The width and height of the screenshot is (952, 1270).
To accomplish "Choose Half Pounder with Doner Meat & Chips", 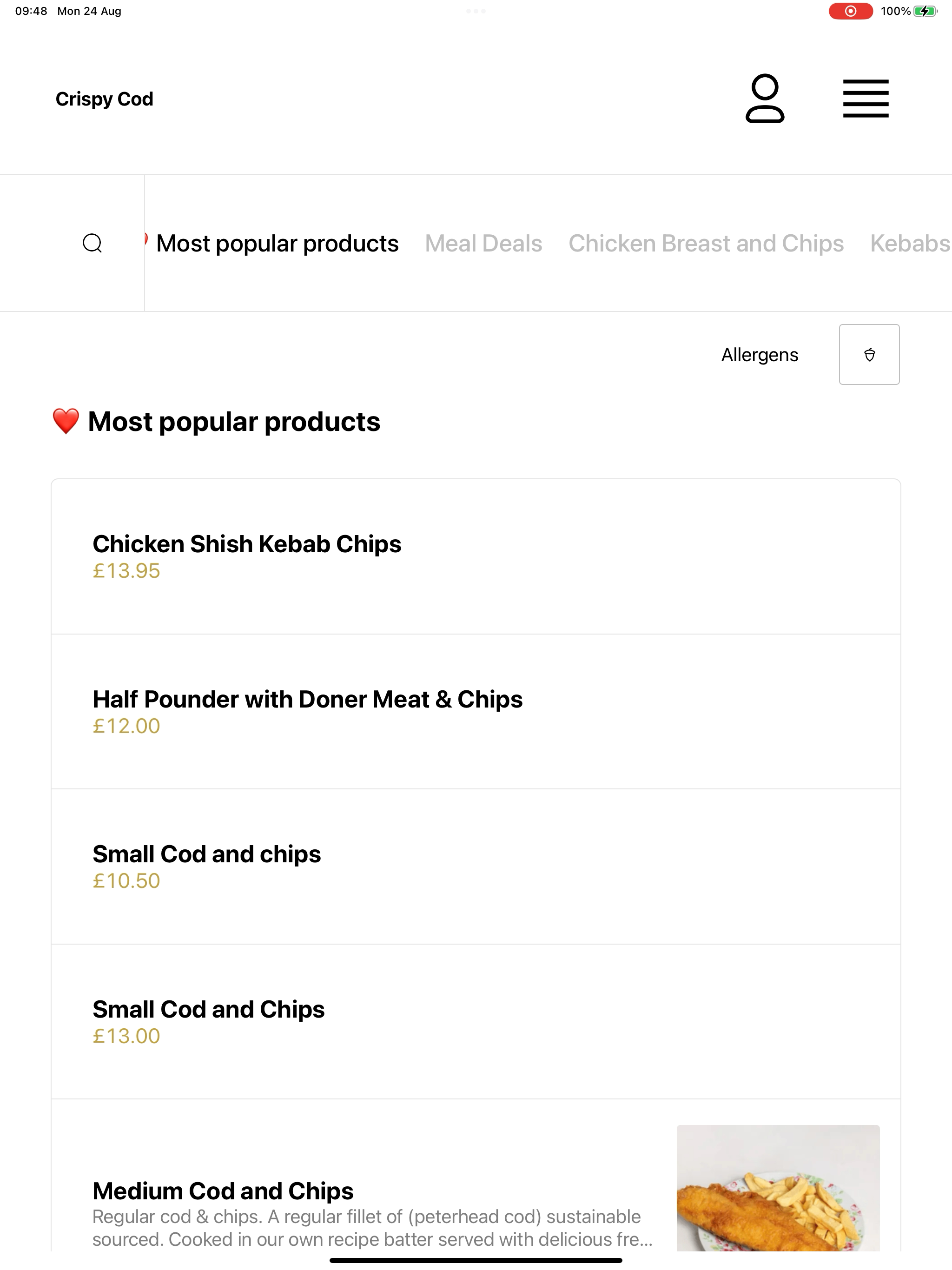I will [476, 711].
